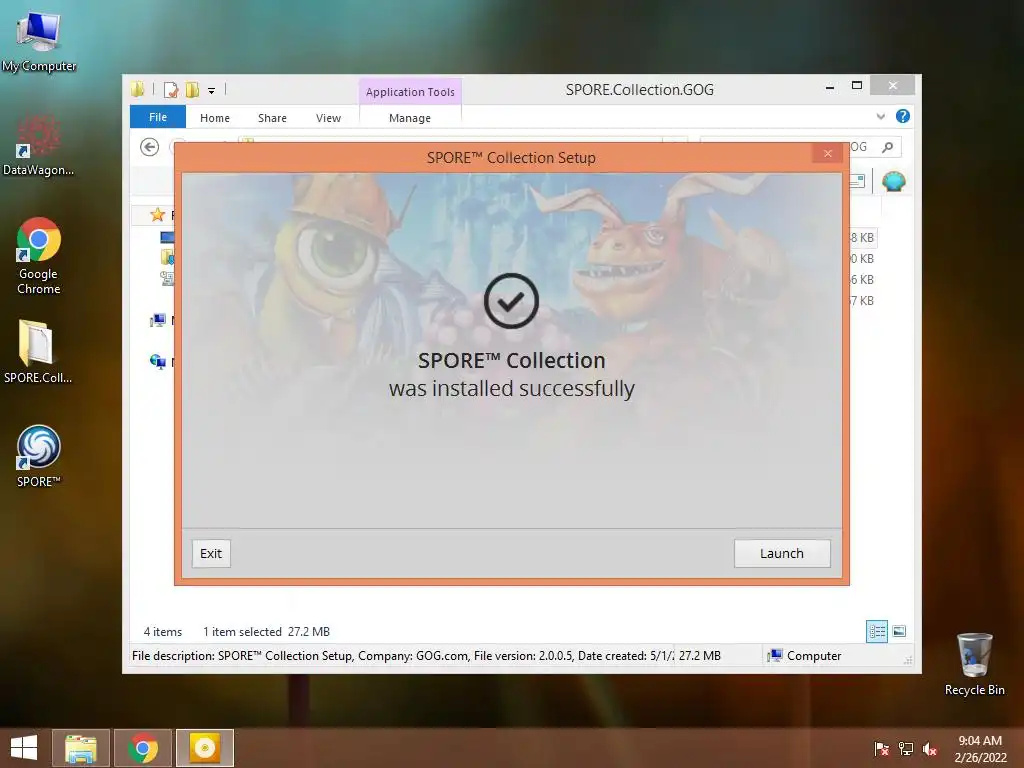The height and width of the screenshot is (768, 1024).
Task: Open Quick Access Toolbar customize dropdown
Action: click(x=212, y=91)
